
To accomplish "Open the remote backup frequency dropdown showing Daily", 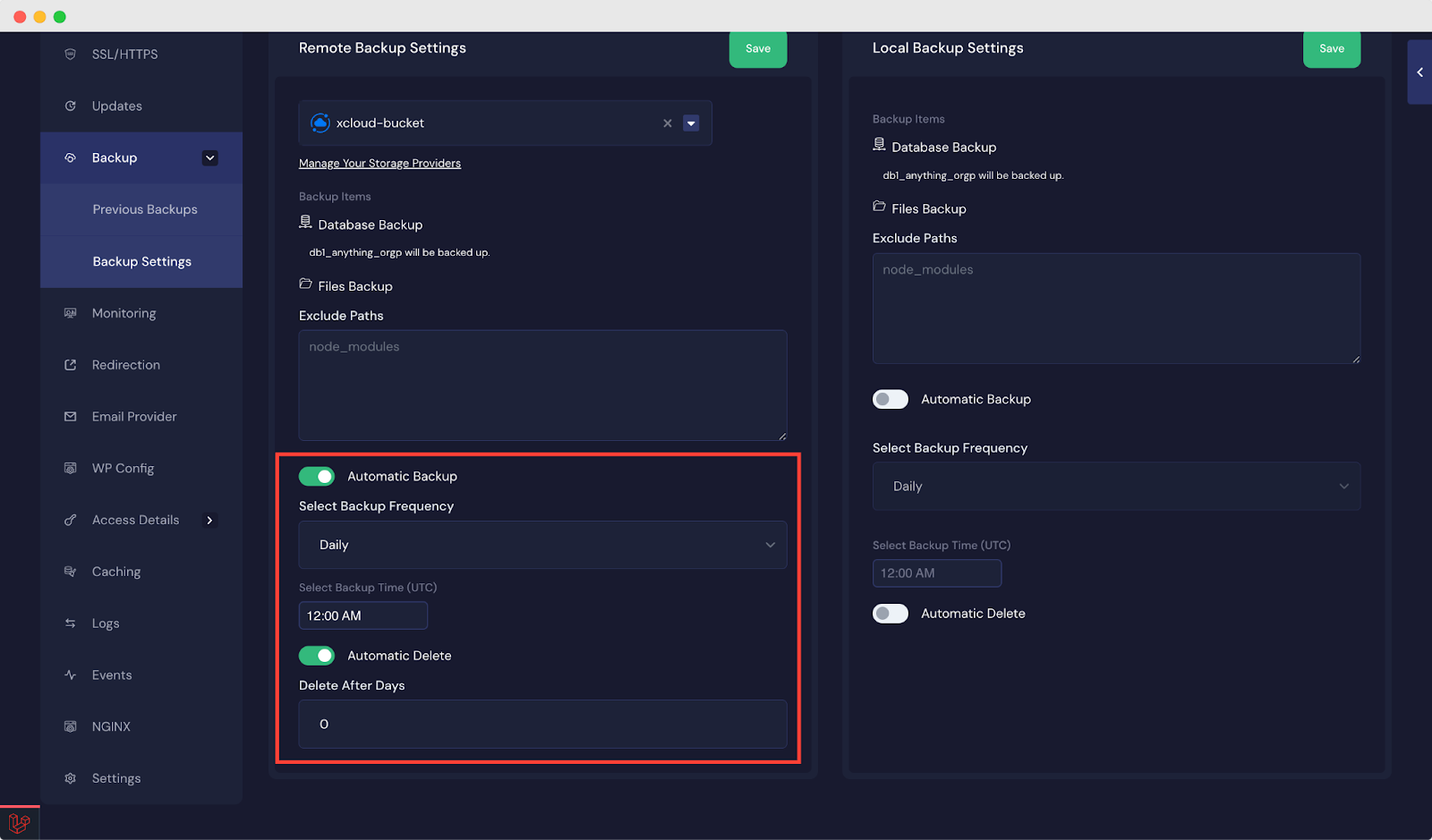I will [x=542, y=545].
